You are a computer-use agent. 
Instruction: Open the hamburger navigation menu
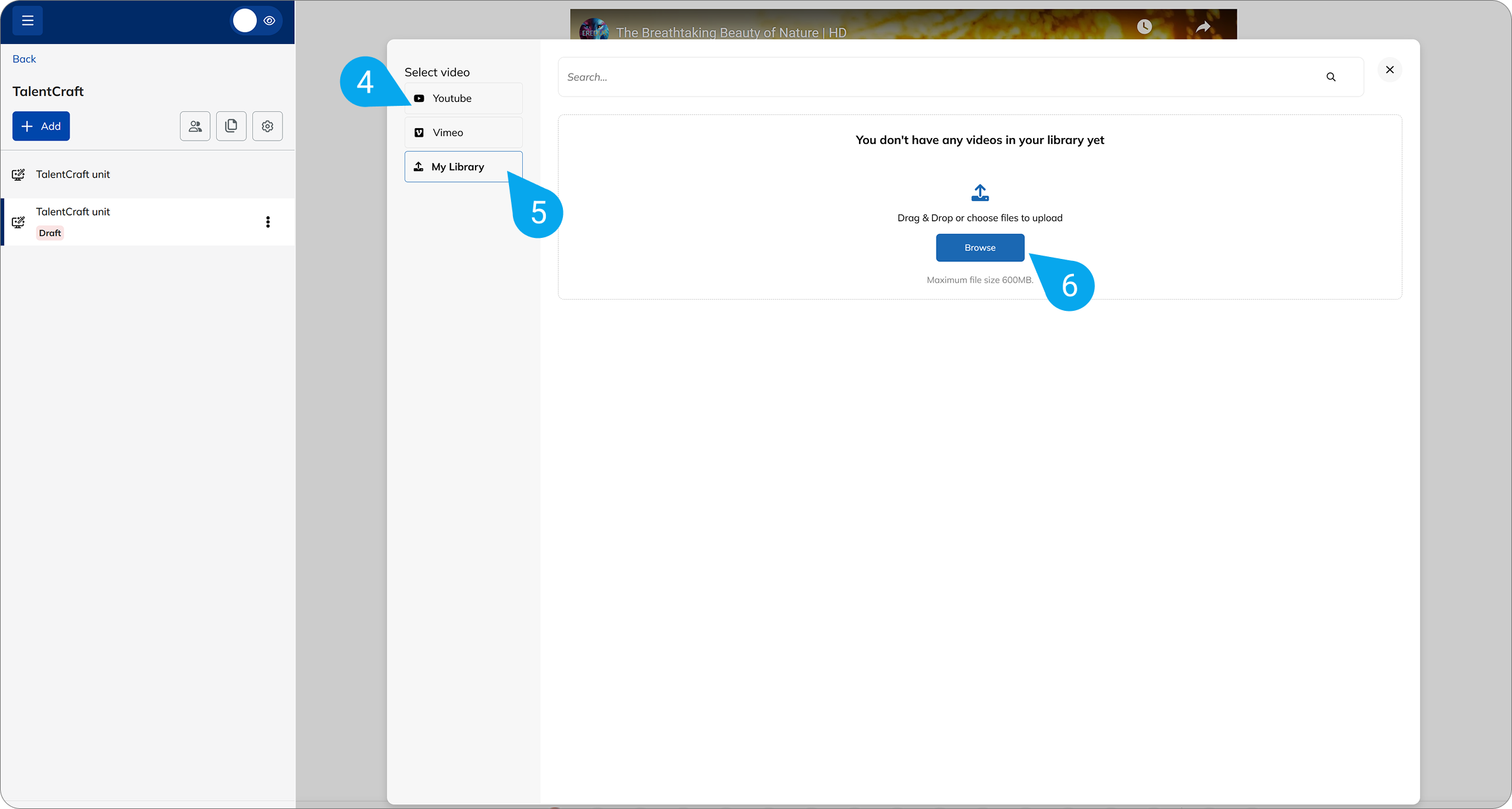click(x=27, y=20)
